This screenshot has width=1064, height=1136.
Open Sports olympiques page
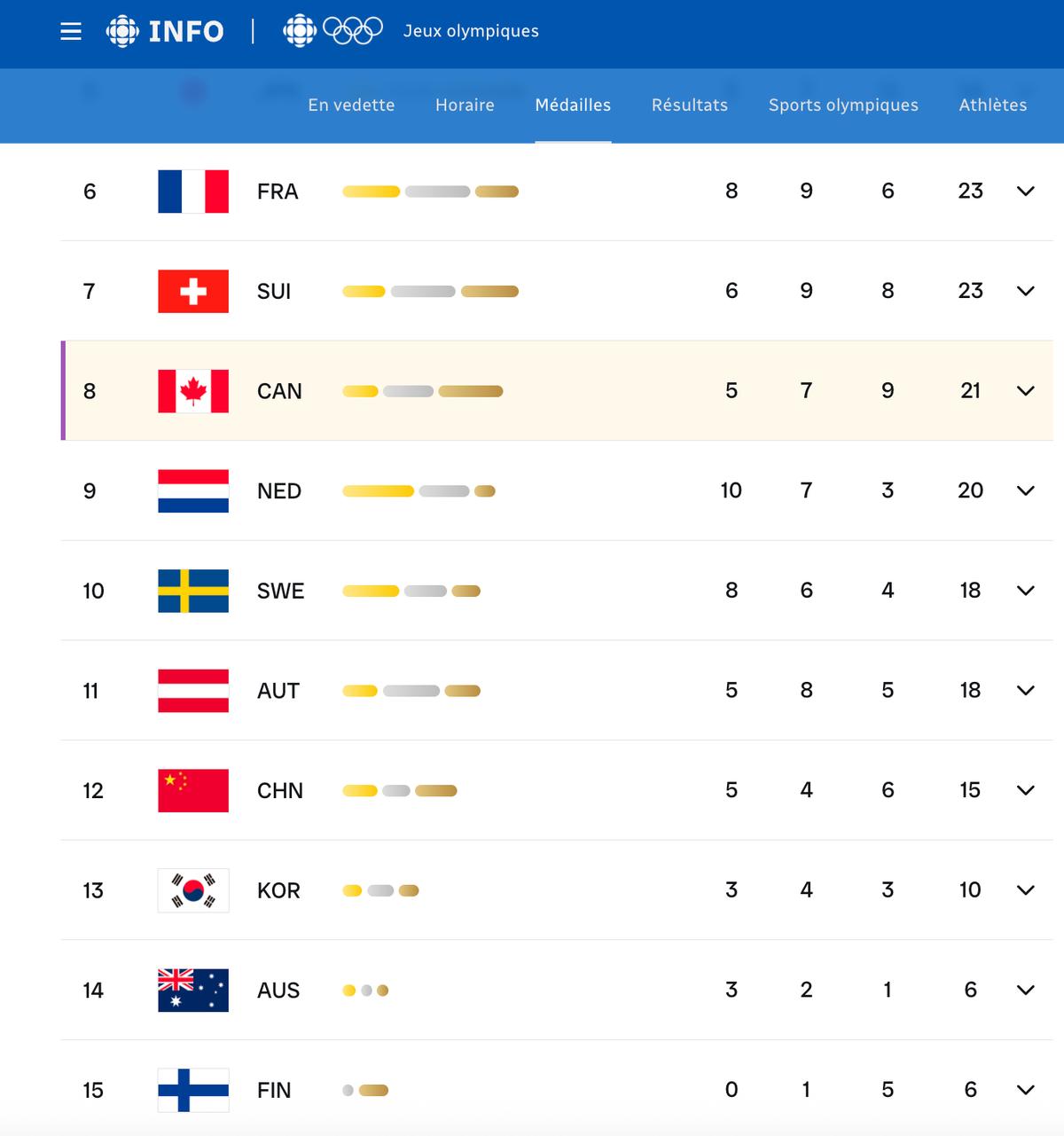click(x=843, y=105)
